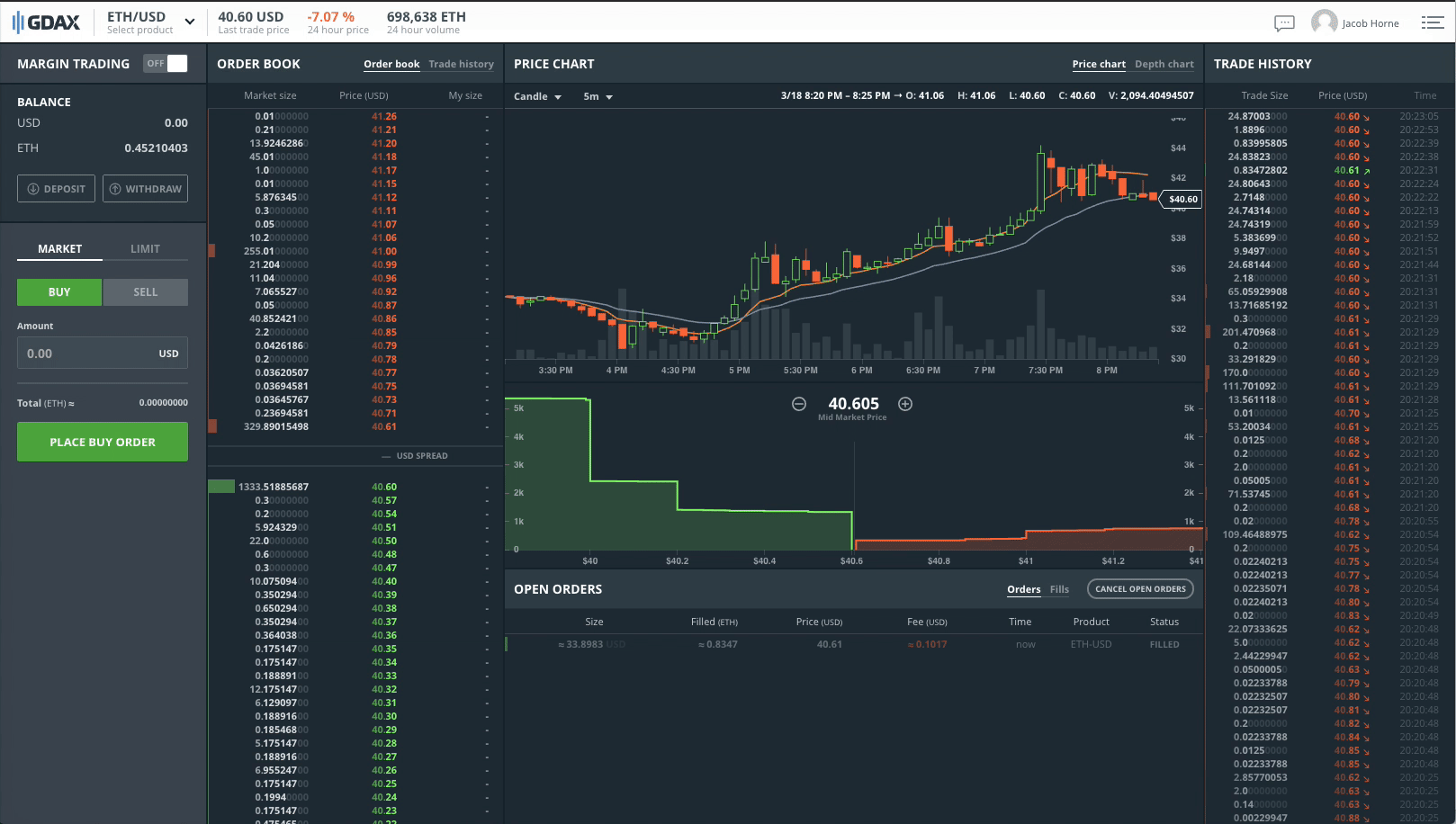Click the Trade Size column header
The height and width of the screenshot is (824, 1456).
coord(1264,95)
